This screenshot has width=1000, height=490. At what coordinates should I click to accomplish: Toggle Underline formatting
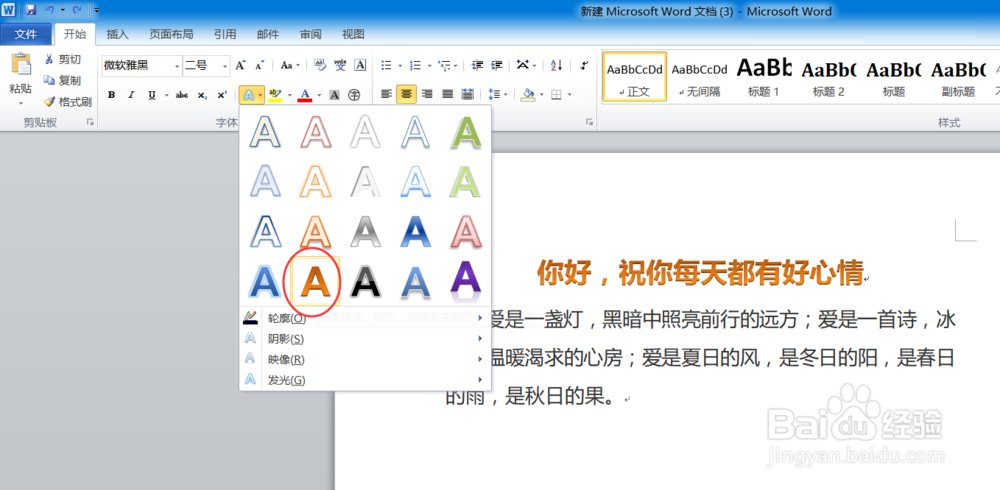(x=152, y=95)
